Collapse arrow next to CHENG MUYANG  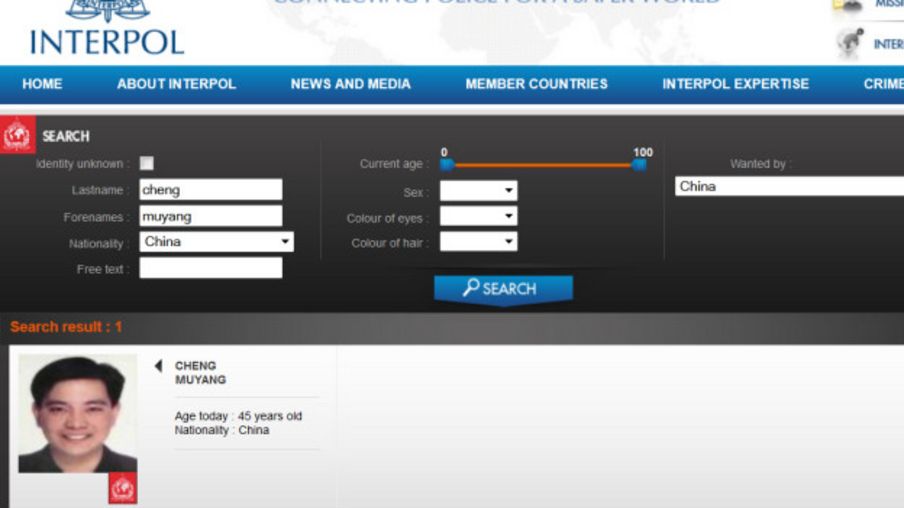(x=159, y=366)
